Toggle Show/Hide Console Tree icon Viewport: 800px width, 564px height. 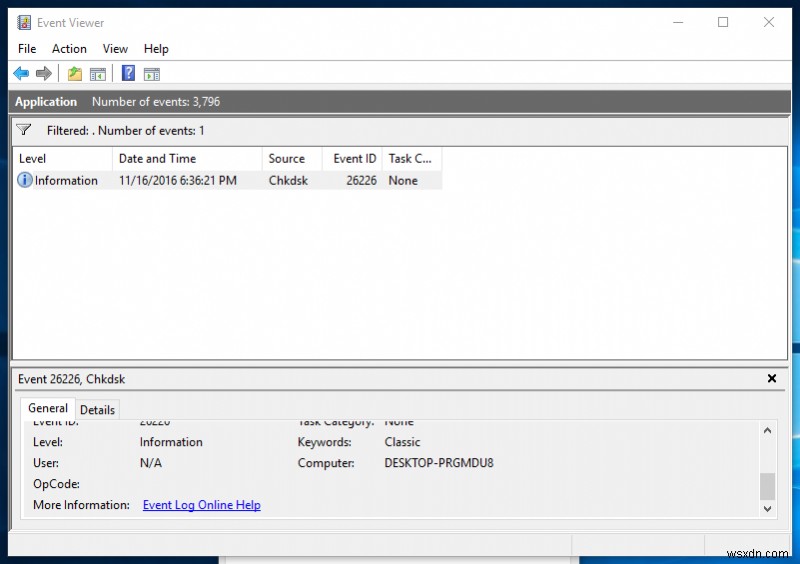point(98,75)
